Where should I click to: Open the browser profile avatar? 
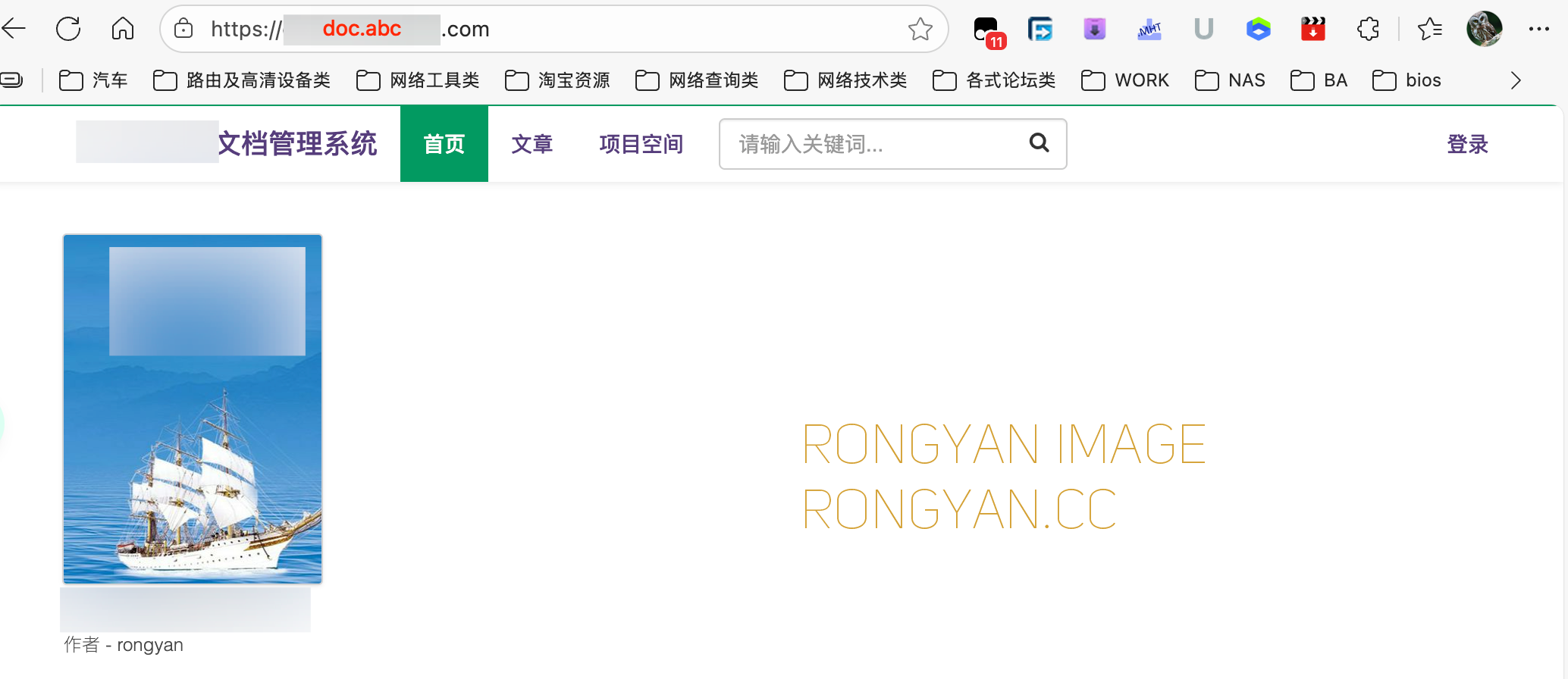click(1484, 29)
